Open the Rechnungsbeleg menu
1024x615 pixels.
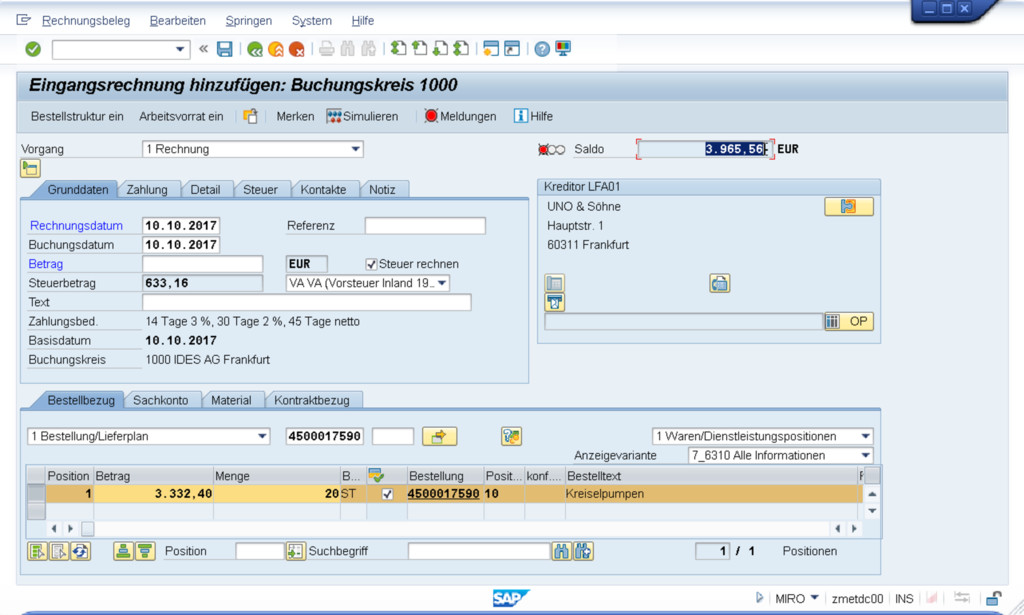(x=86, y=21)
